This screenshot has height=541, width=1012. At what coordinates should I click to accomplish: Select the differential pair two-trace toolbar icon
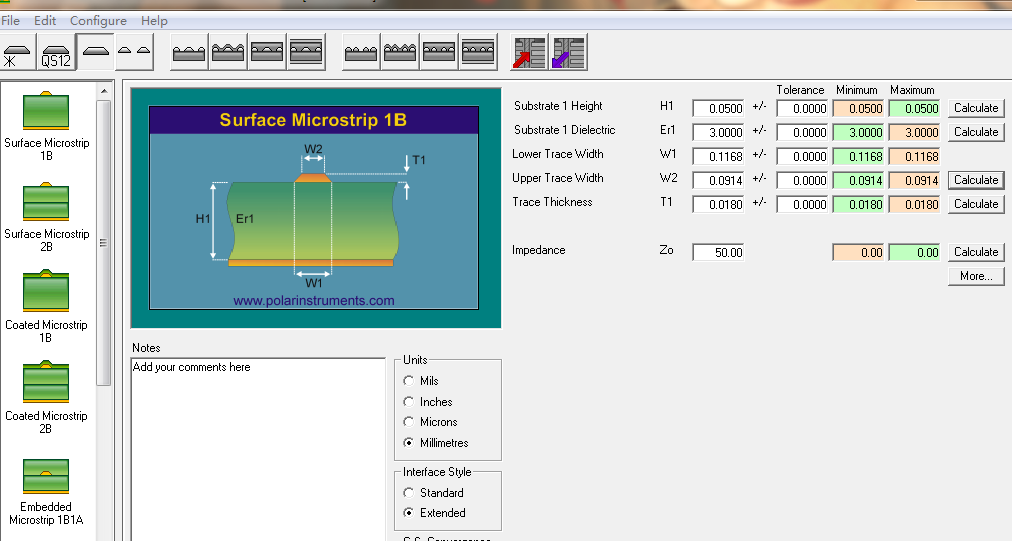point(134,52)
